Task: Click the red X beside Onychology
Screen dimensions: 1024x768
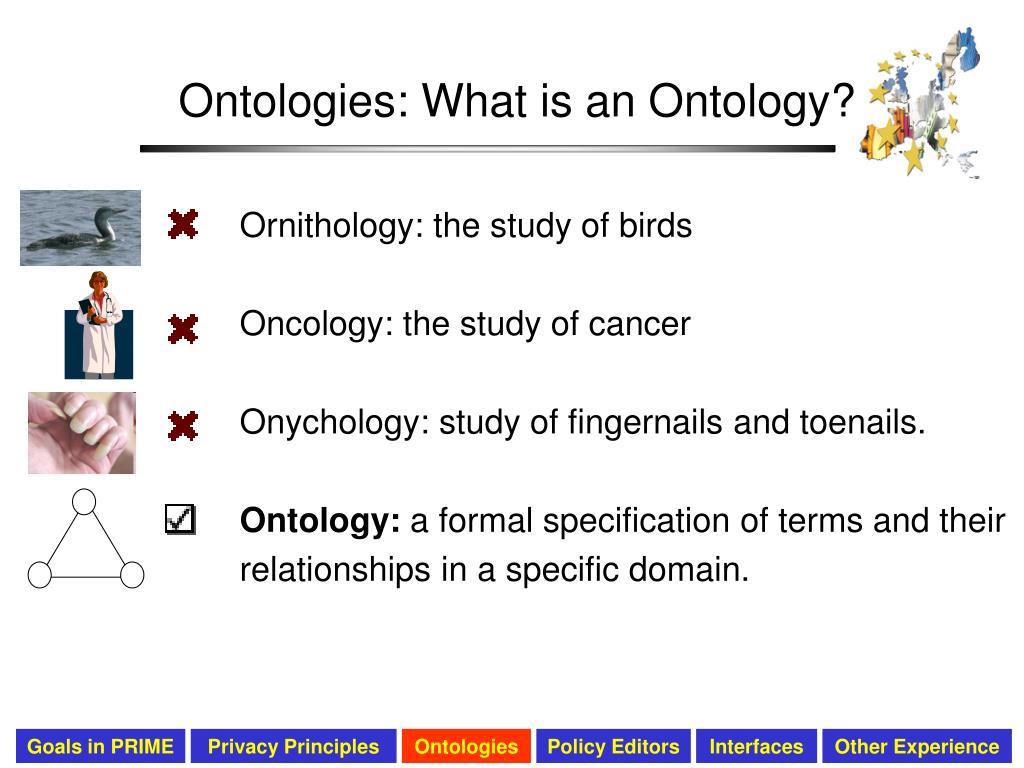Action: tap(183, 426)
